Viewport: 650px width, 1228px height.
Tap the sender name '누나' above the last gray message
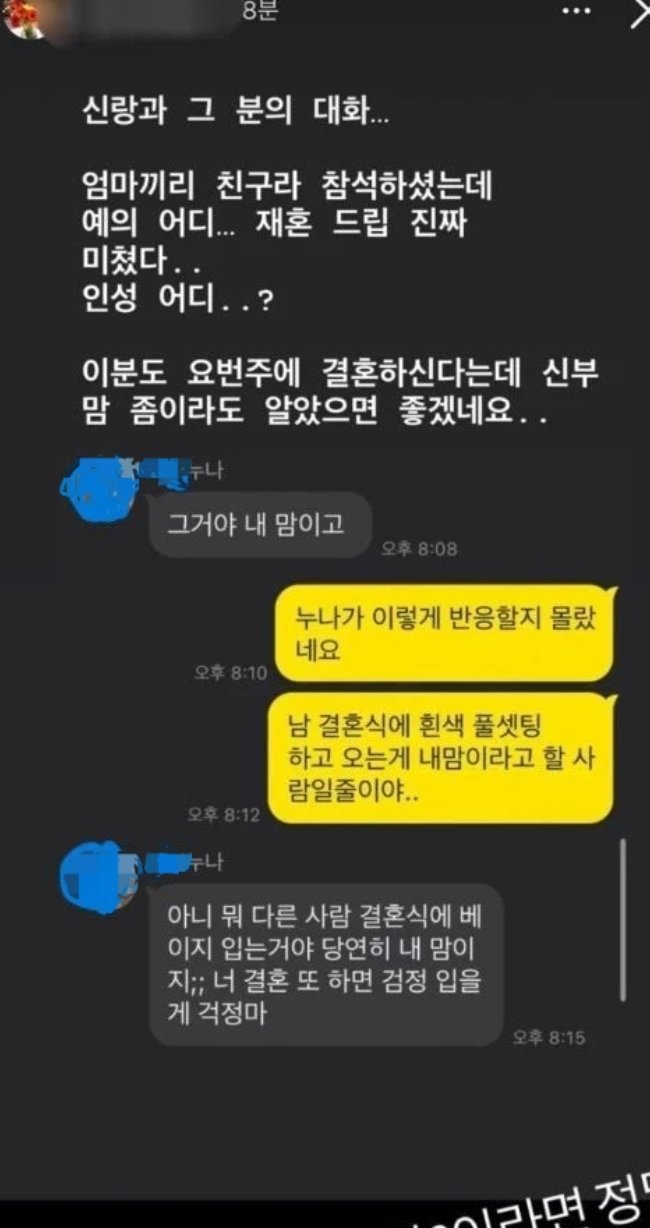coord(206,862)
